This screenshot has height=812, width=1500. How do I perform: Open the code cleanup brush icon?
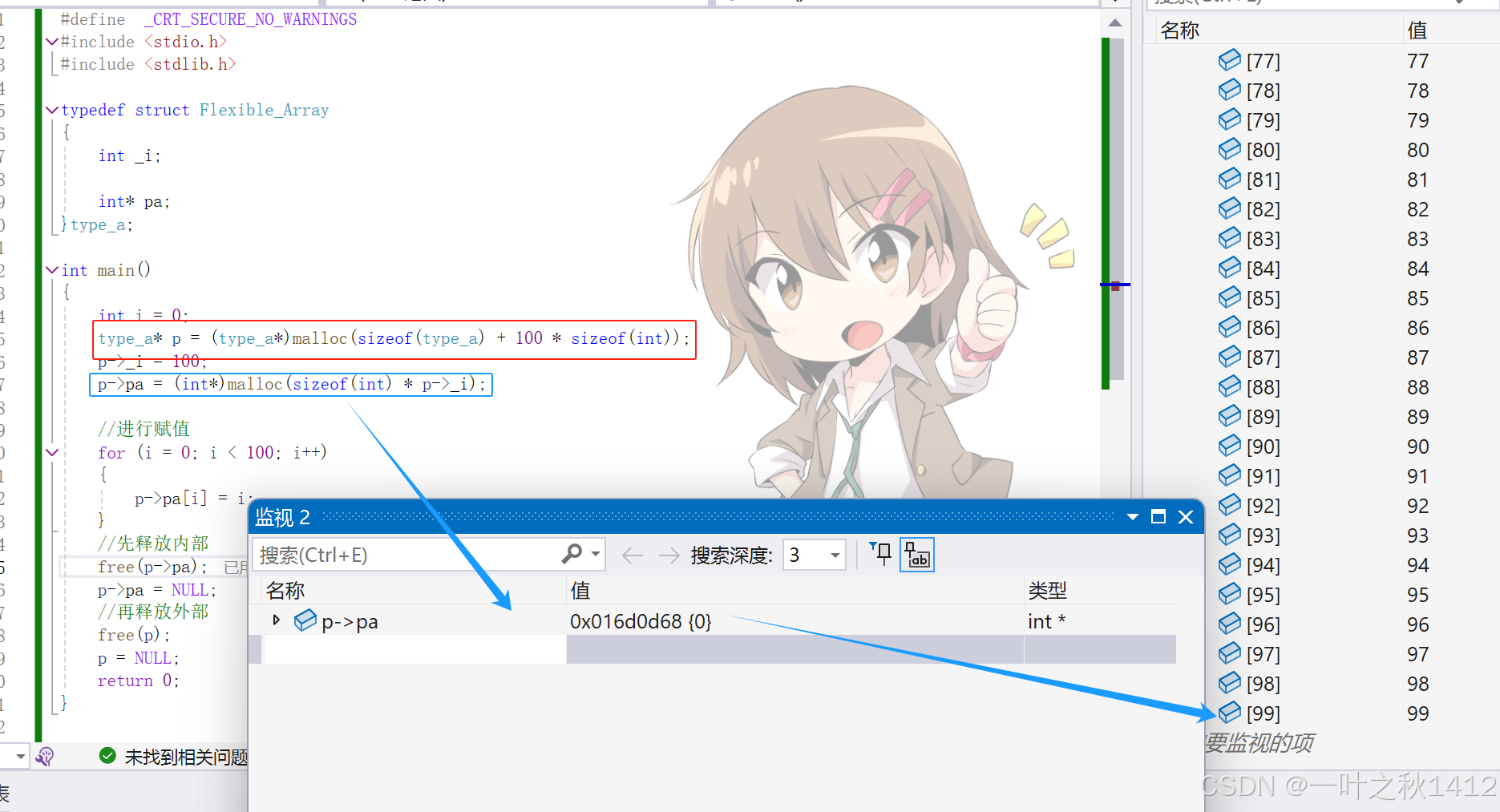click(46, 756)
